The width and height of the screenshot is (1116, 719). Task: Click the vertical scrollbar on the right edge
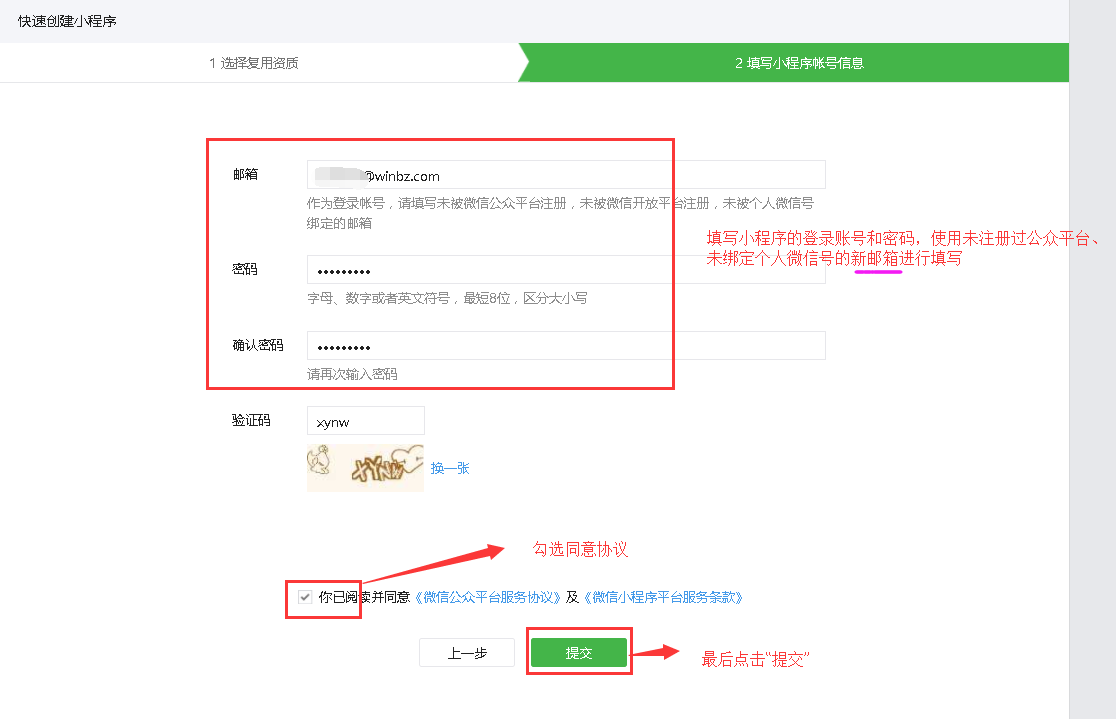[x=1092, y=360]
